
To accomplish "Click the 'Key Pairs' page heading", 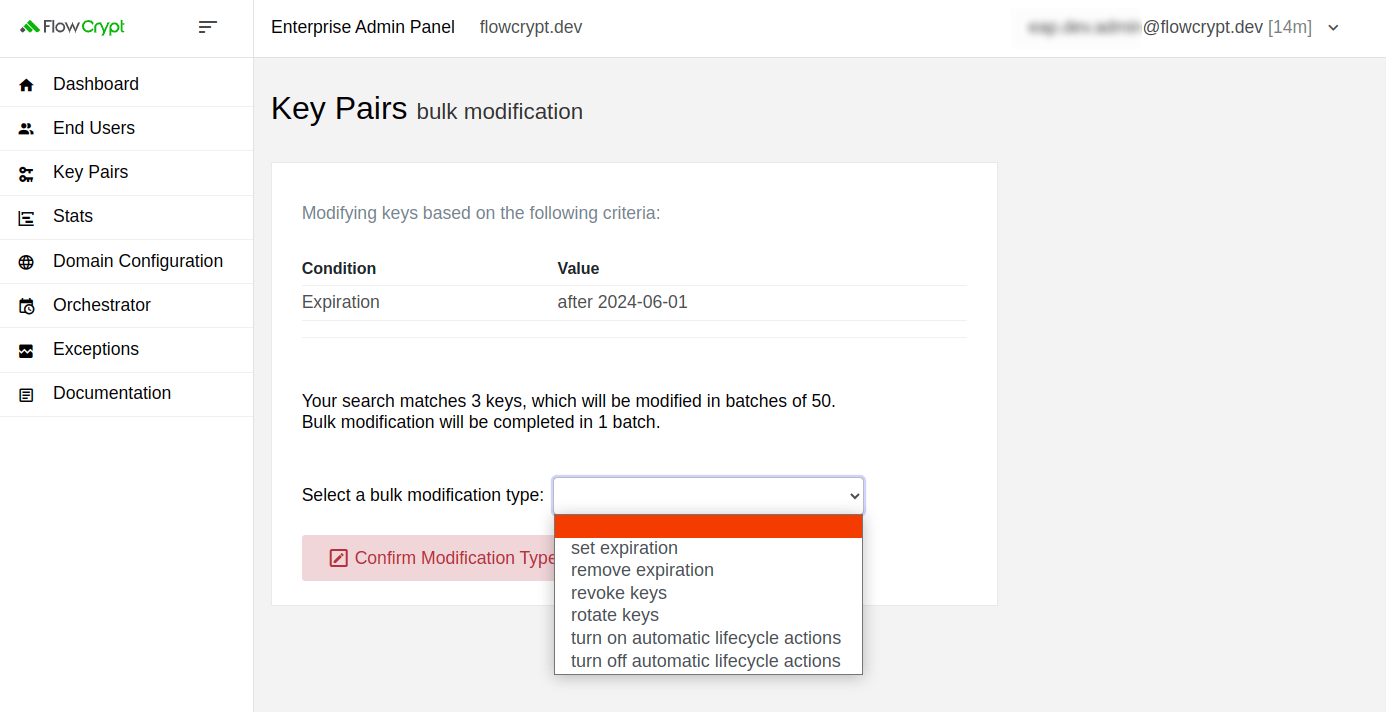I will (339, 108).
